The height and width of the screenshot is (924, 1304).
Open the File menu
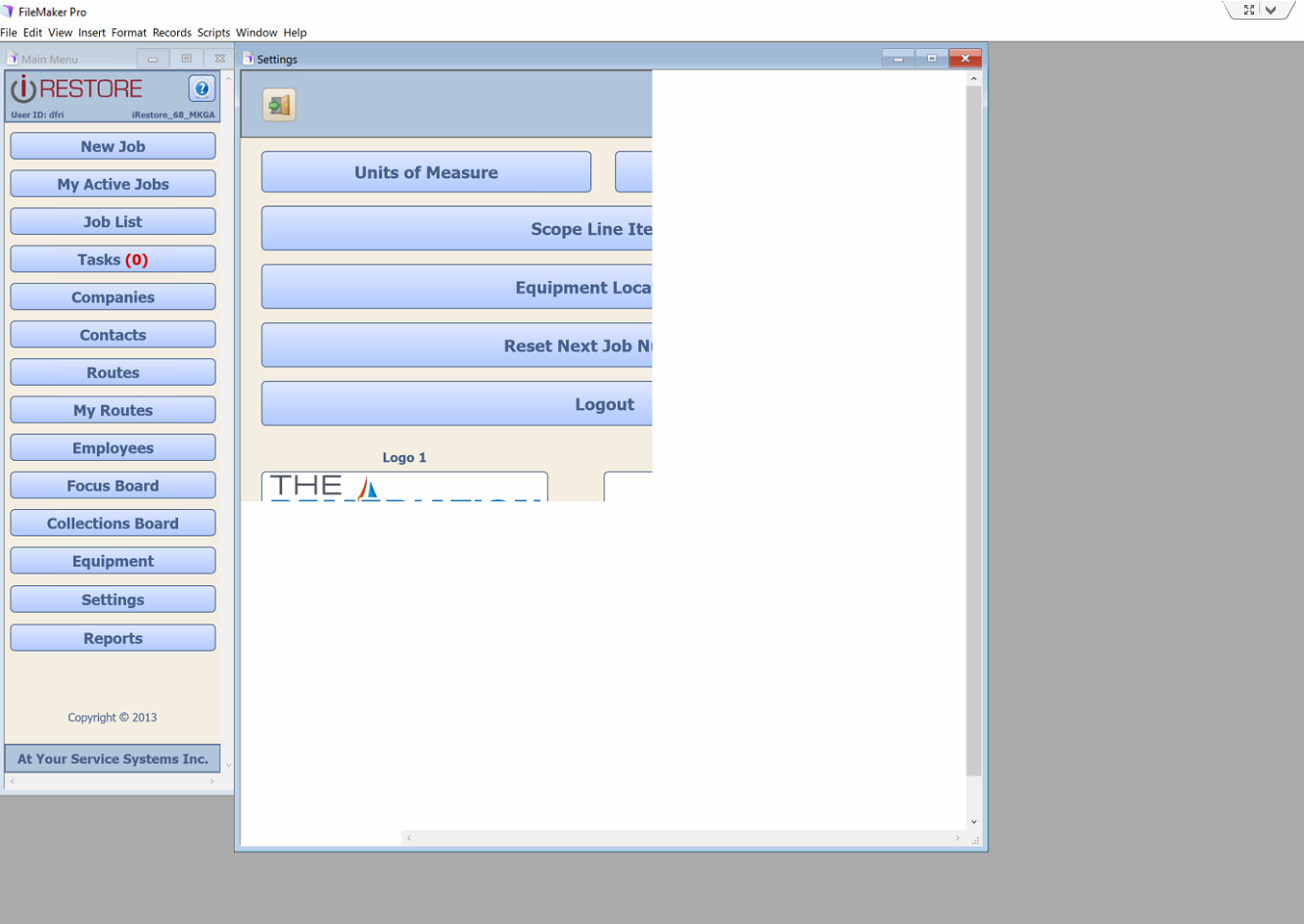[9, 32]
